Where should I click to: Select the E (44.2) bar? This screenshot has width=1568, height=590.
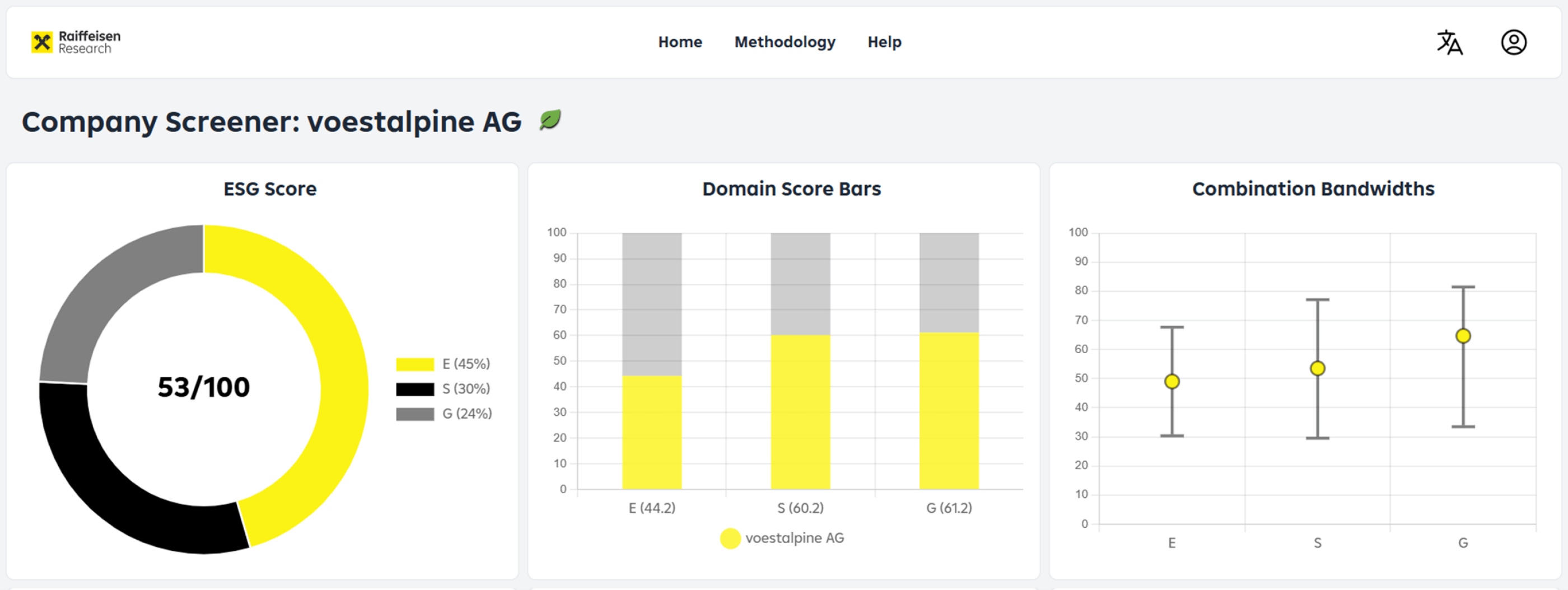tap(652, 432)
